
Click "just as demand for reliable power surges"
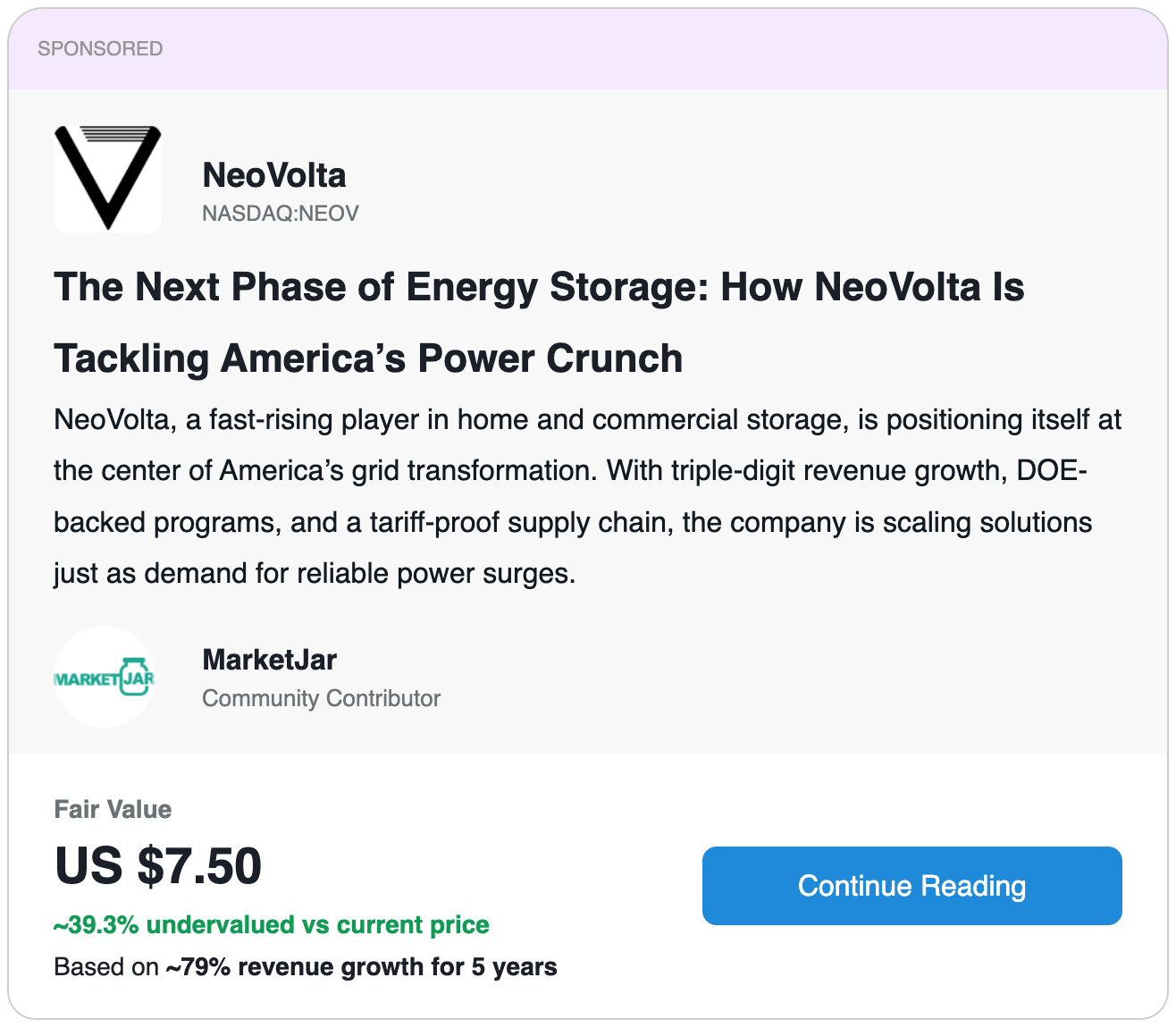[x=315, y=573]
